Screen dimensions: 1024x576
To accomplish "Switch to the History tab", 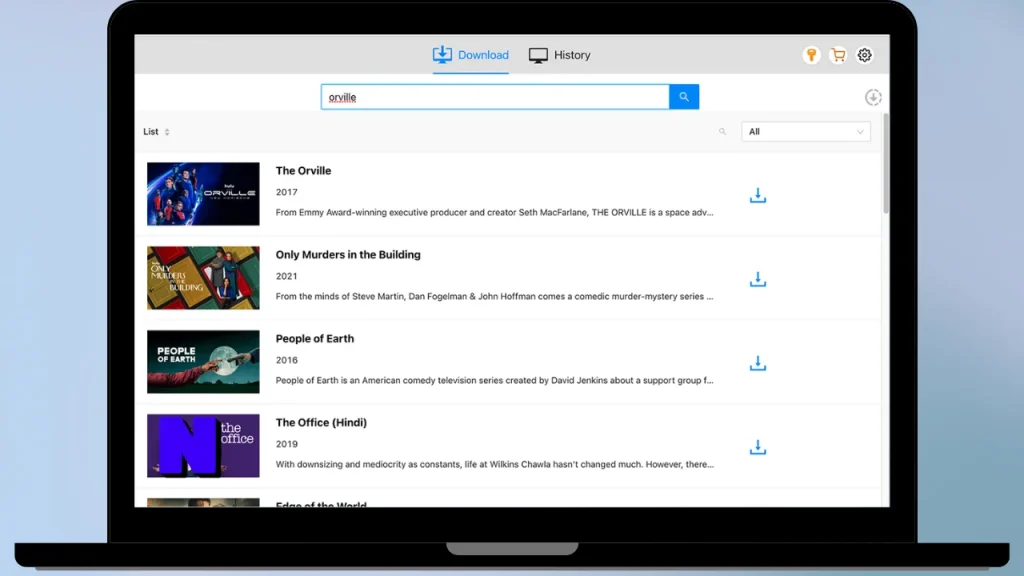I will click(560, 55).
